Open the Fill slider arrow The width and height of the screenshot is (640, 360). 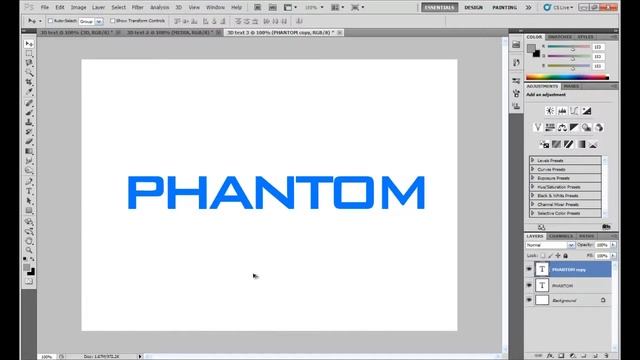tap(613, 256)
